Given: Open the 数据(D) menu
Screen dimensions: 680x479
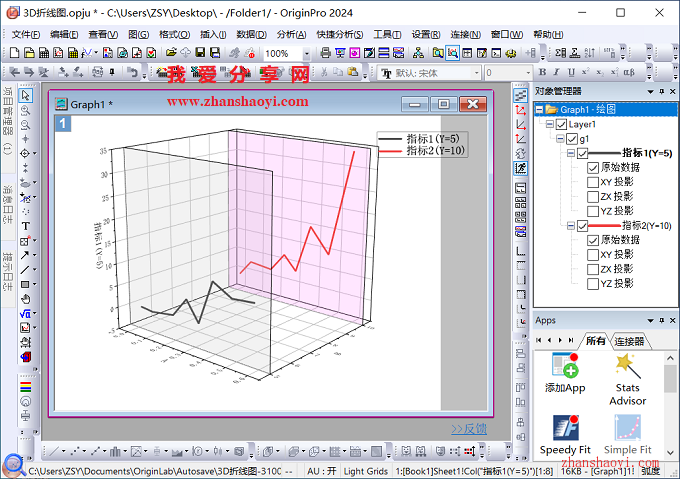Looking at the screenshot, I should tap(252, 35).
